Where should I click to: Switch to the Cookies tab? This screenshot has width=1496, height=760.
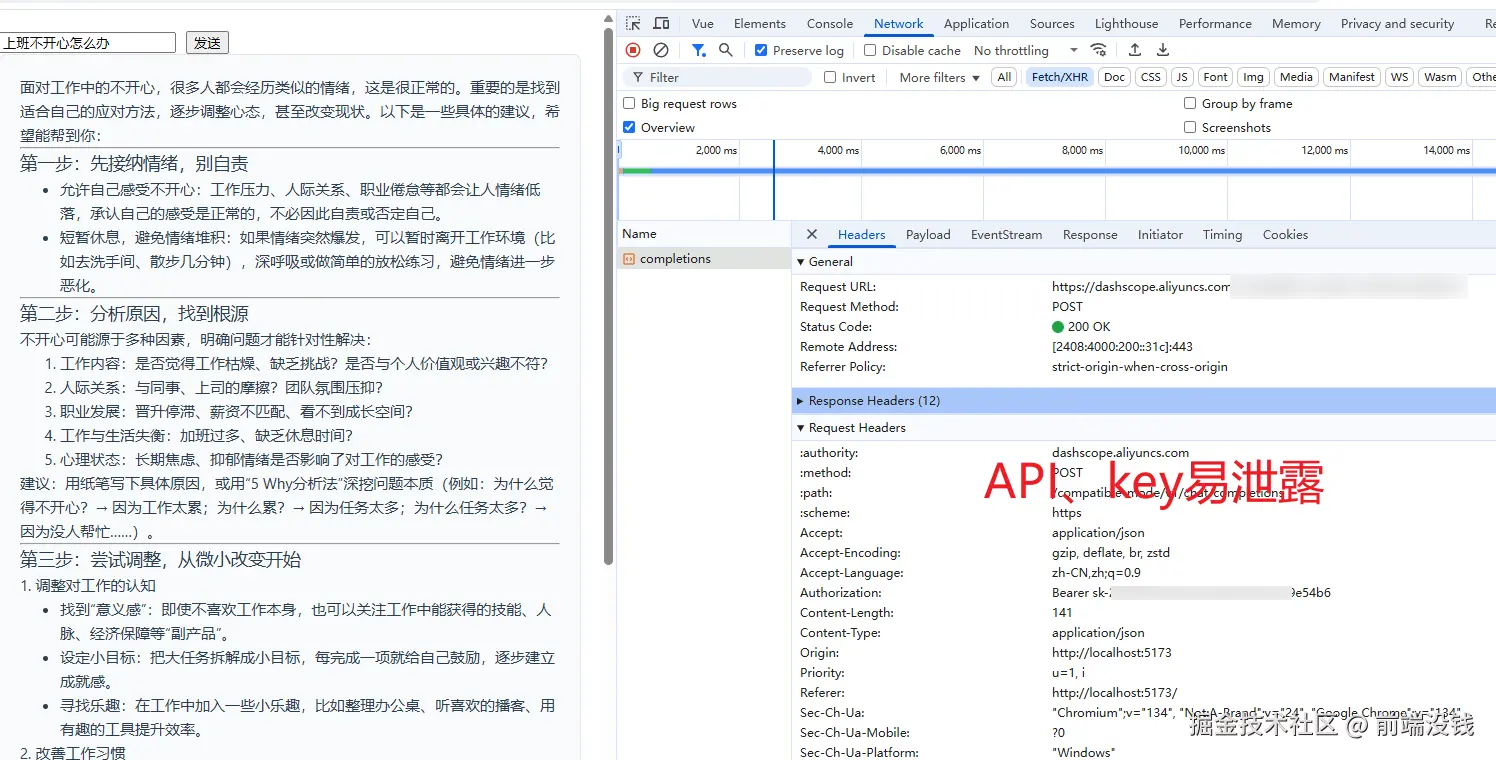[x=1285, y=235]
